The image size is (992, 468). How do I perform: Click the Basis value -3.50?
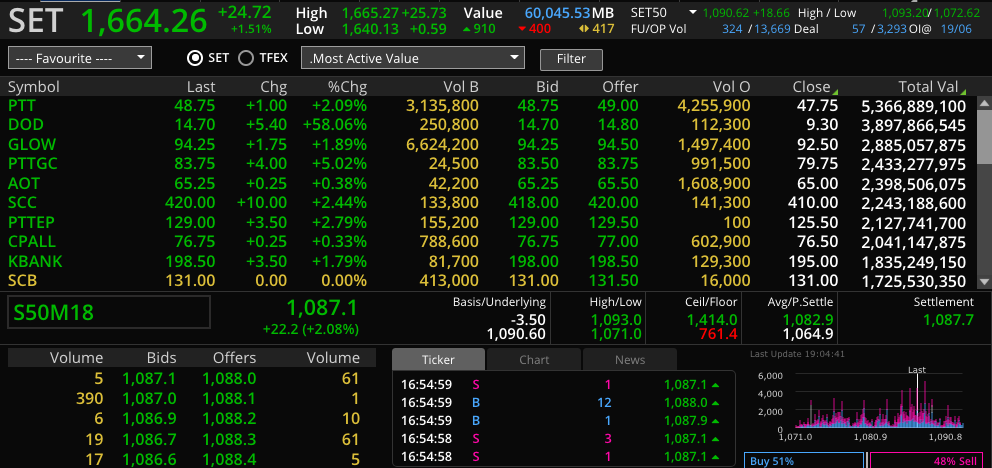529,320
